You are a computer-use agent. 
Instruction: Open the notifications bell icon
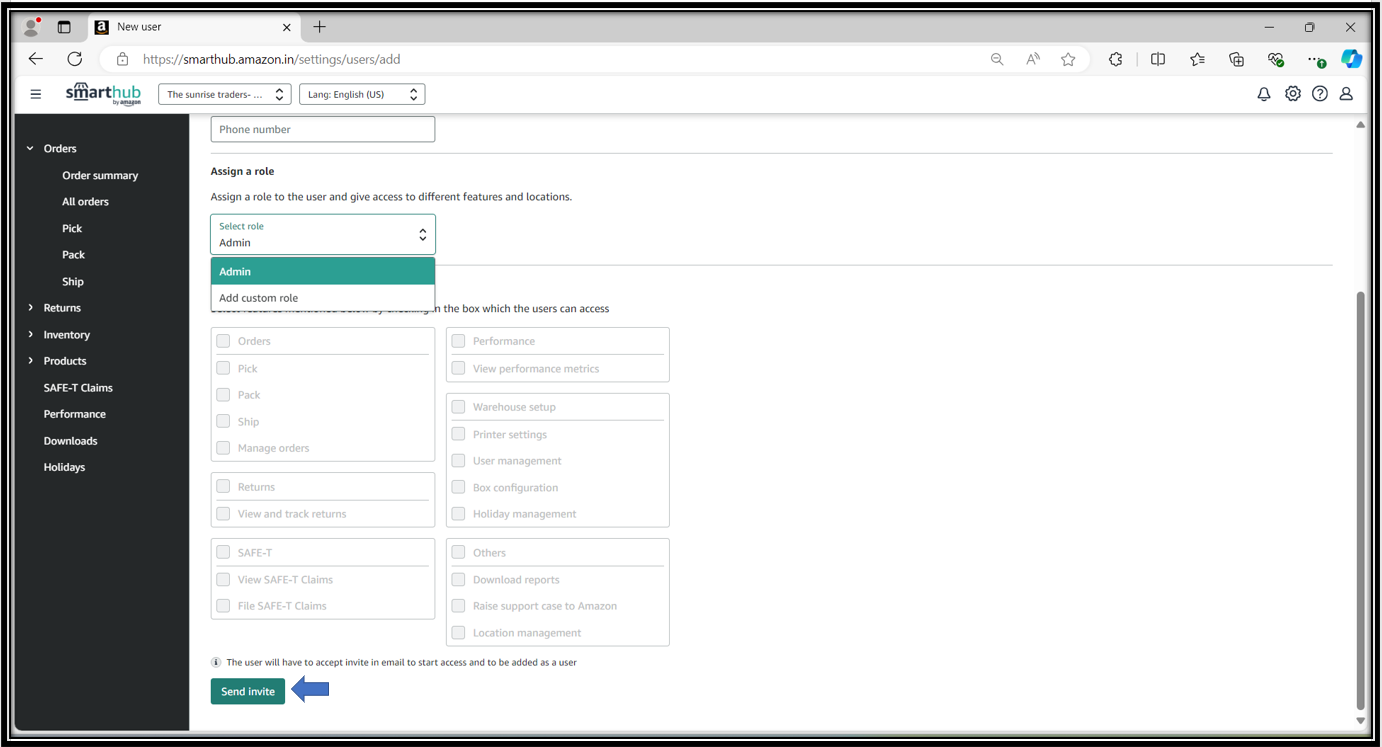pyautogui.click(x=1264, y=94)
